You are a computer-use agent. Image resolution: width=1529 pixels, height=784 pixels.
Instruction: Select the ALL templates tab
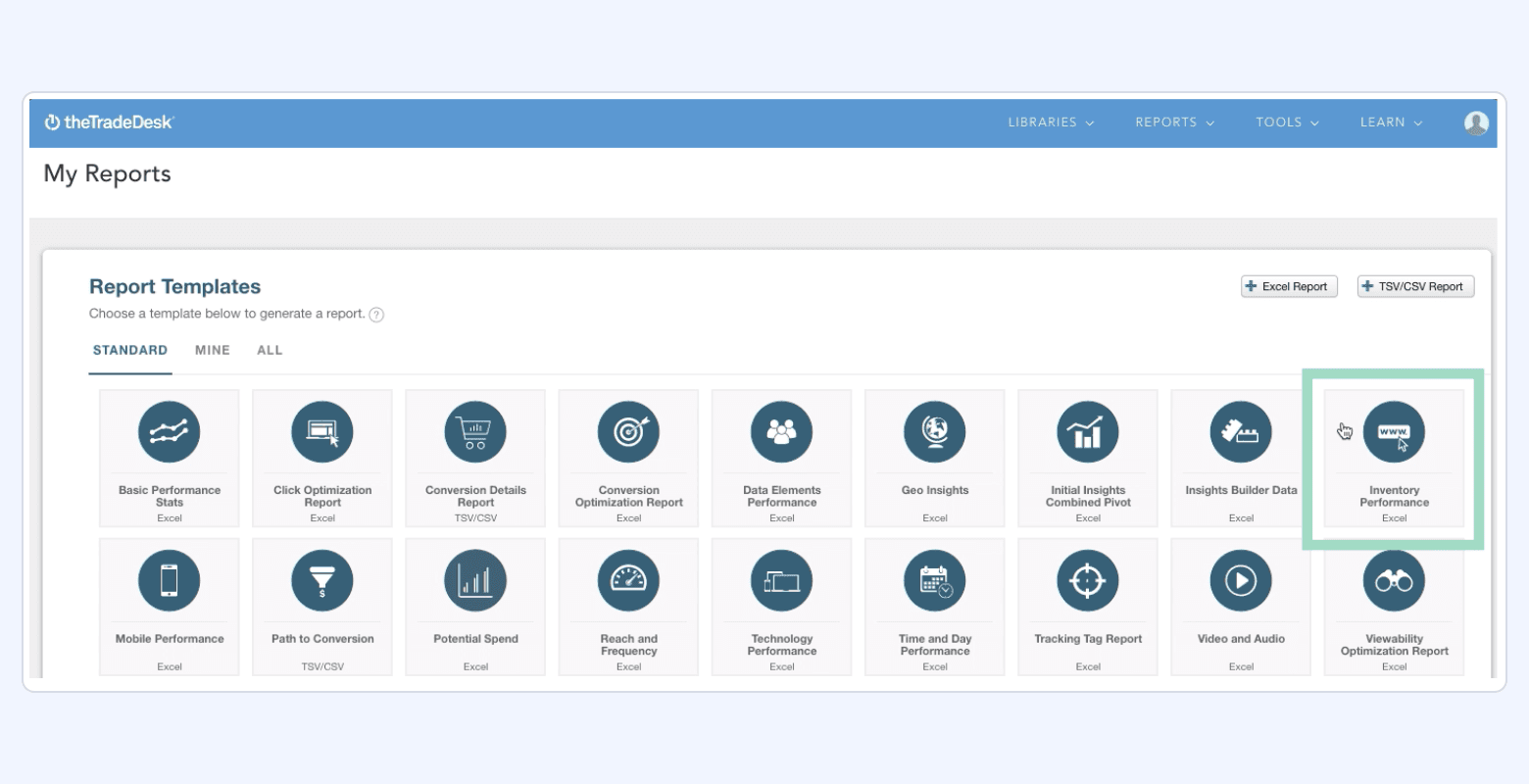(270, 350)
